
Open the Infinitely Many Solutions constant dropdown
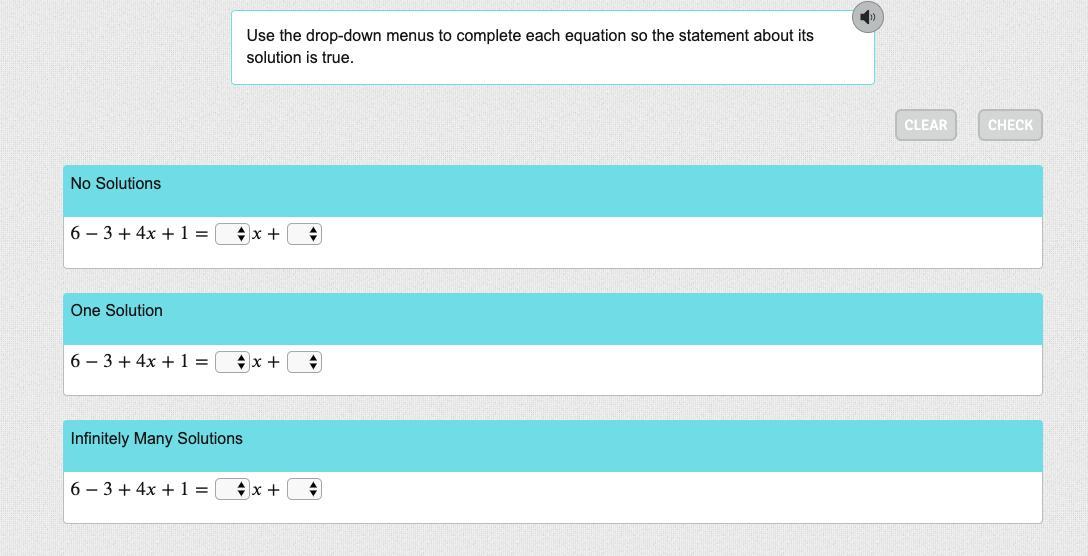click(x=304, y=489)
